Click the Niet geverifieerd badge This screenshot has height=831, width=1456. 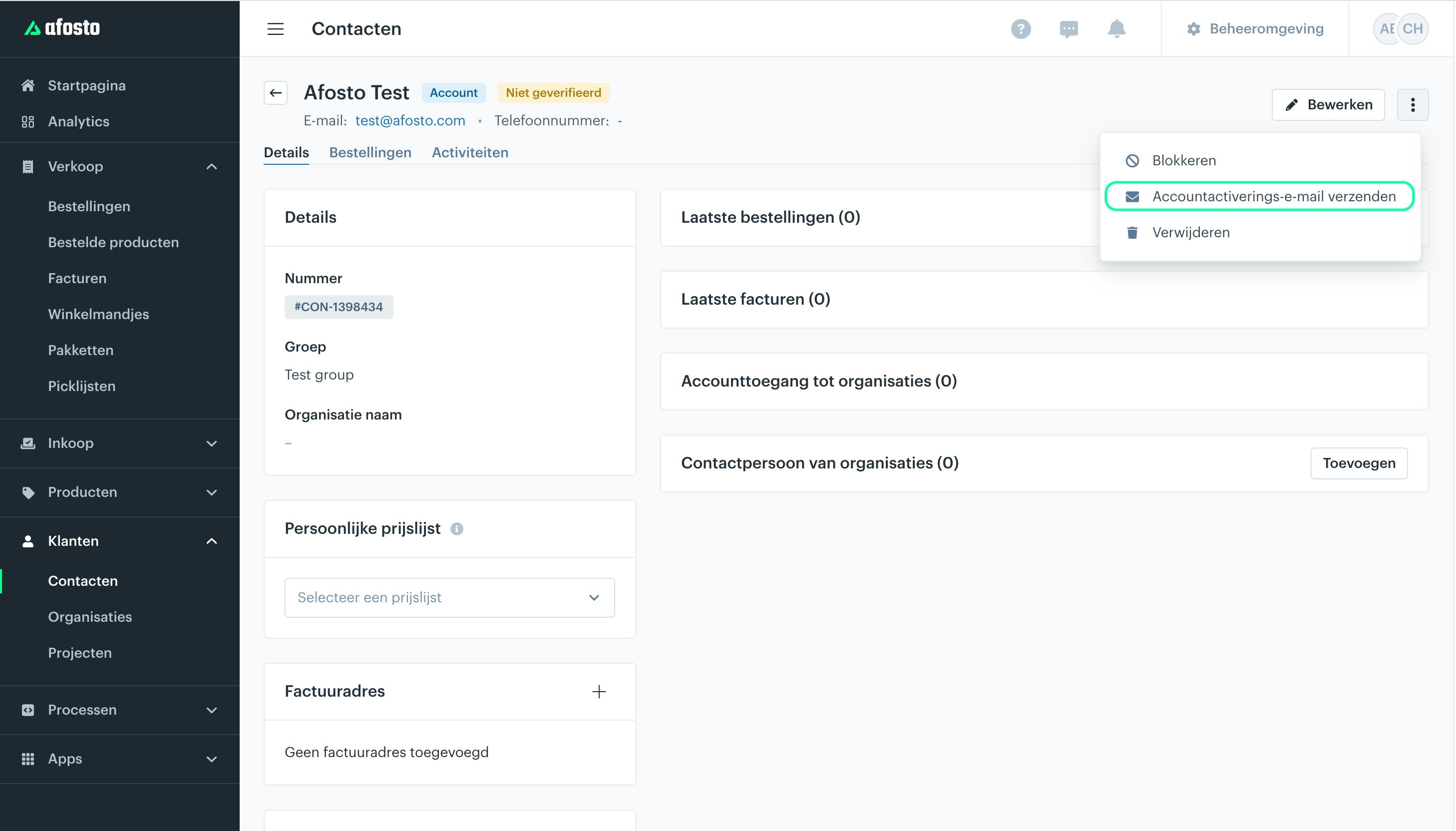[x=553, y=93]
